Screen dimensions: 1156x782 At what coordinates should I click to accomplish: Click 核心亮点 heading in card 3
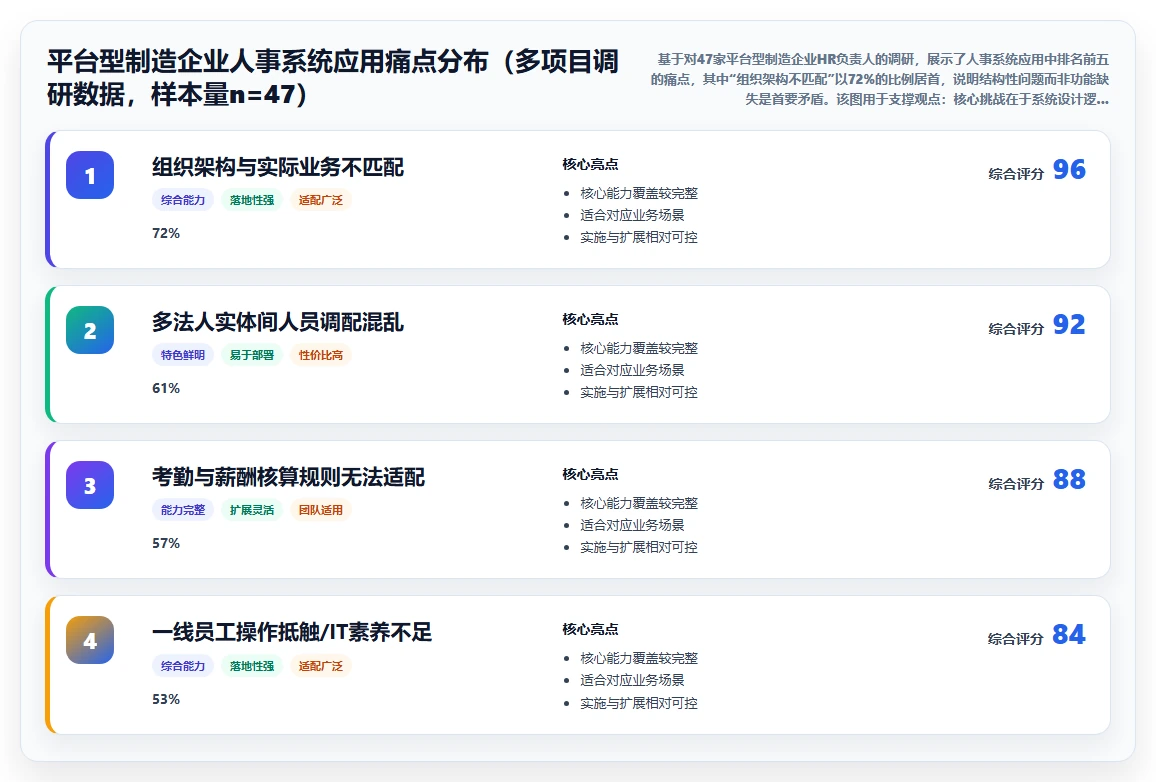click(590, 474)
